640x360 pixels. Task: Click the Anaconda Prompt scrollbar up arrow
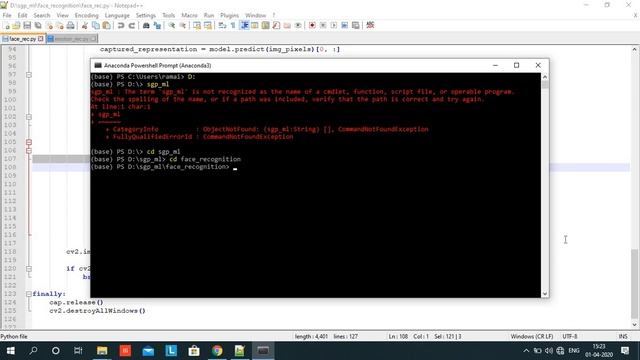[545, 77]
